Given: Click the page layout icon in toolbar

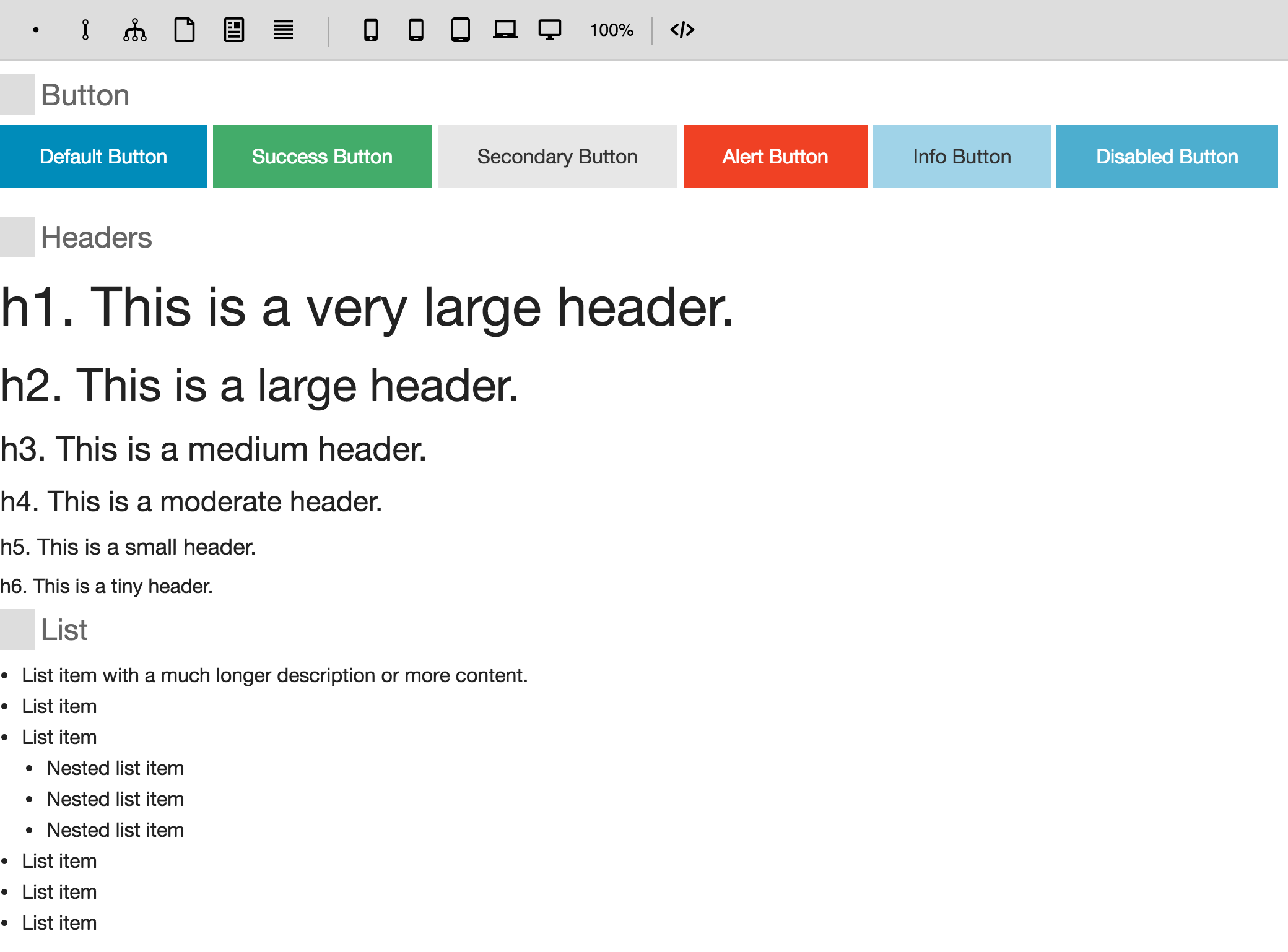Looking at the screenshot, I should click(234, 30).
